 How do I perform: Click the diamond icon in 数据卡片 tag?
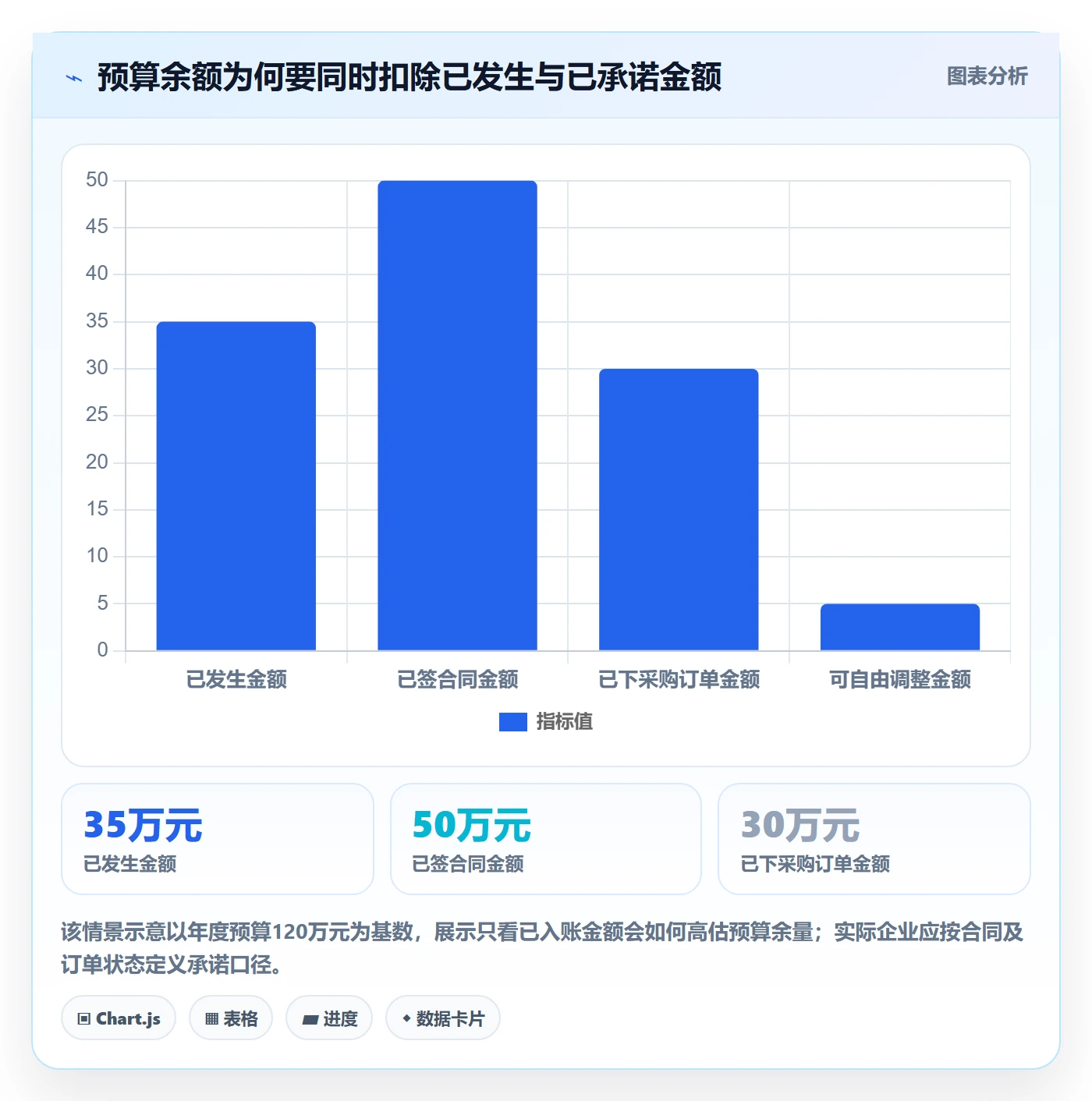click(x=406, y=1018)
